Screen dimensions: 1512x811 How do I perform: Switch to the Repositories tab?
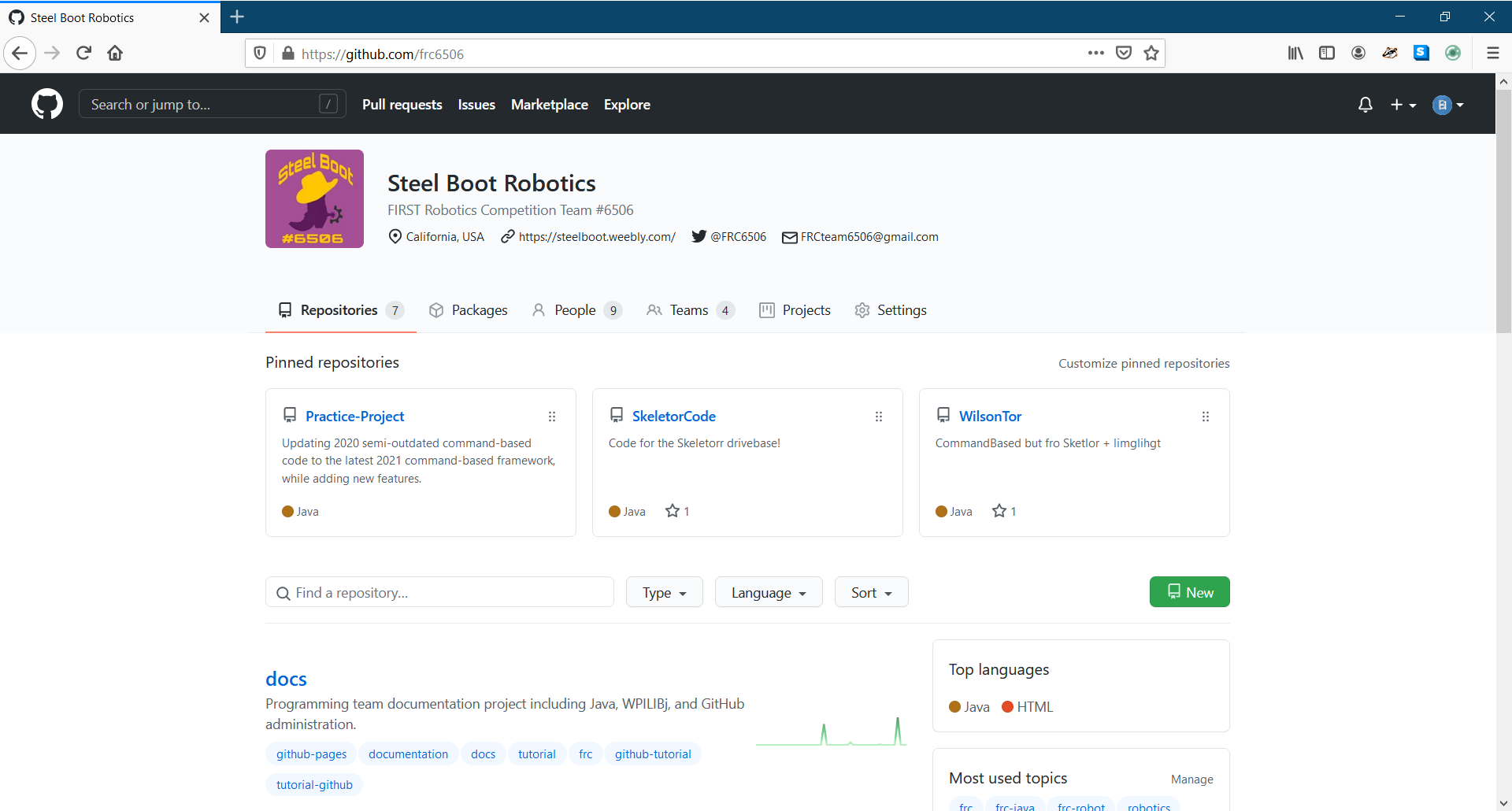tap(340, 310)
